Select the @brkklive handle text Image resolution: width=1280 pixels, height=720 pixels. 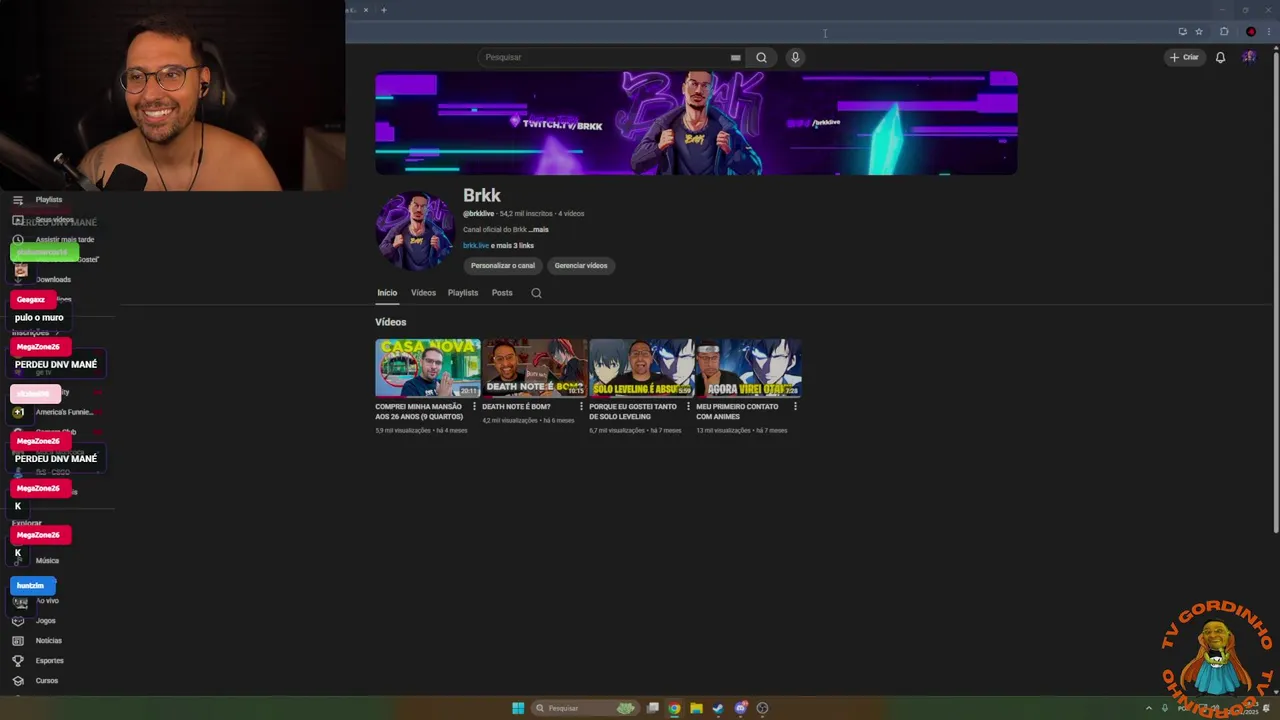[x=479, y=214]
